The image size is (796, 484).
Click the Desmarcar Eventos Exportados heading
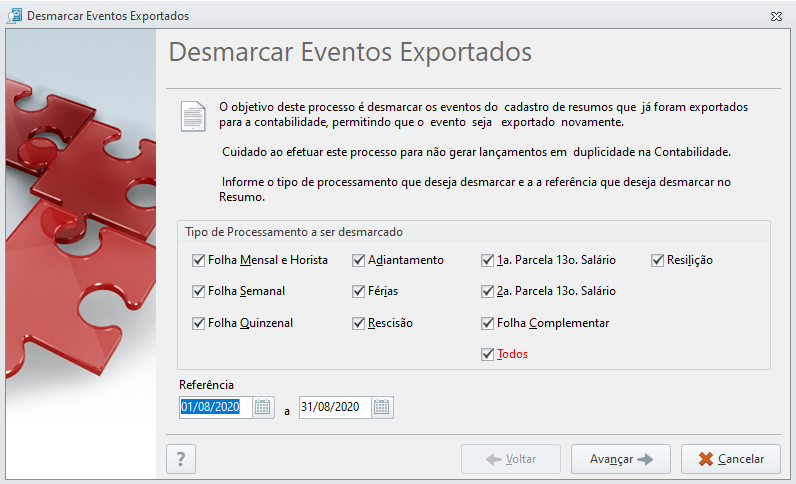click(x=350, y=52)
